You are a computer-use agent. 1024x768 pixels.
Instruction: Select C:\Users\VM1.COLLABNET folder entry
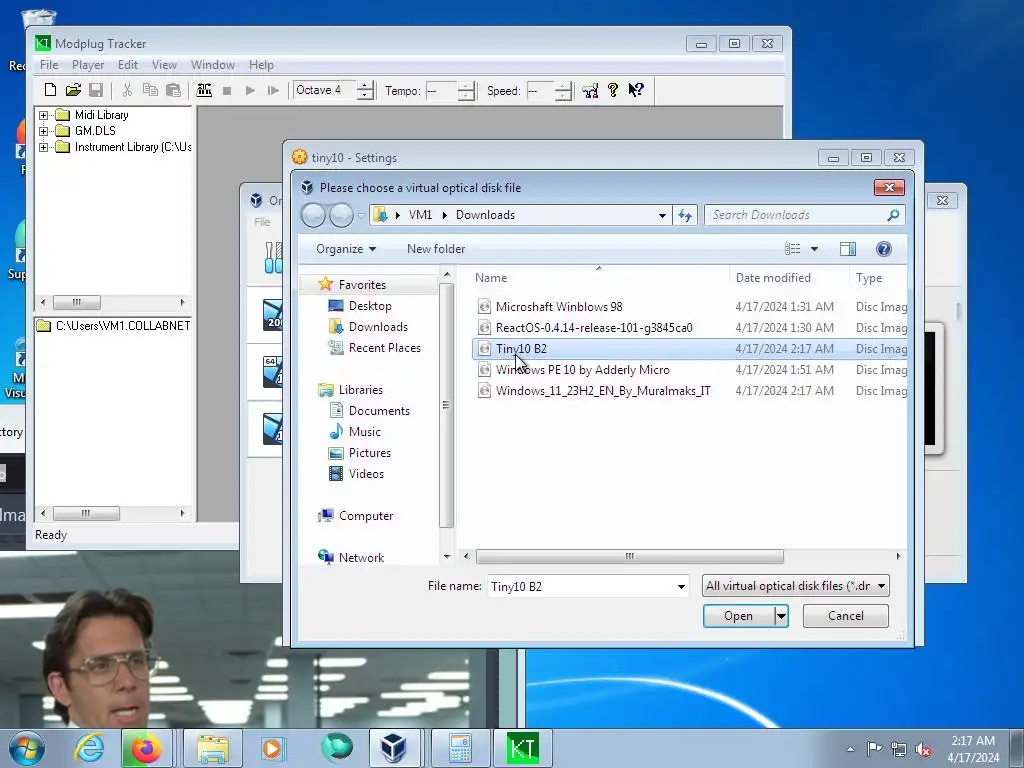pos(114,325)
